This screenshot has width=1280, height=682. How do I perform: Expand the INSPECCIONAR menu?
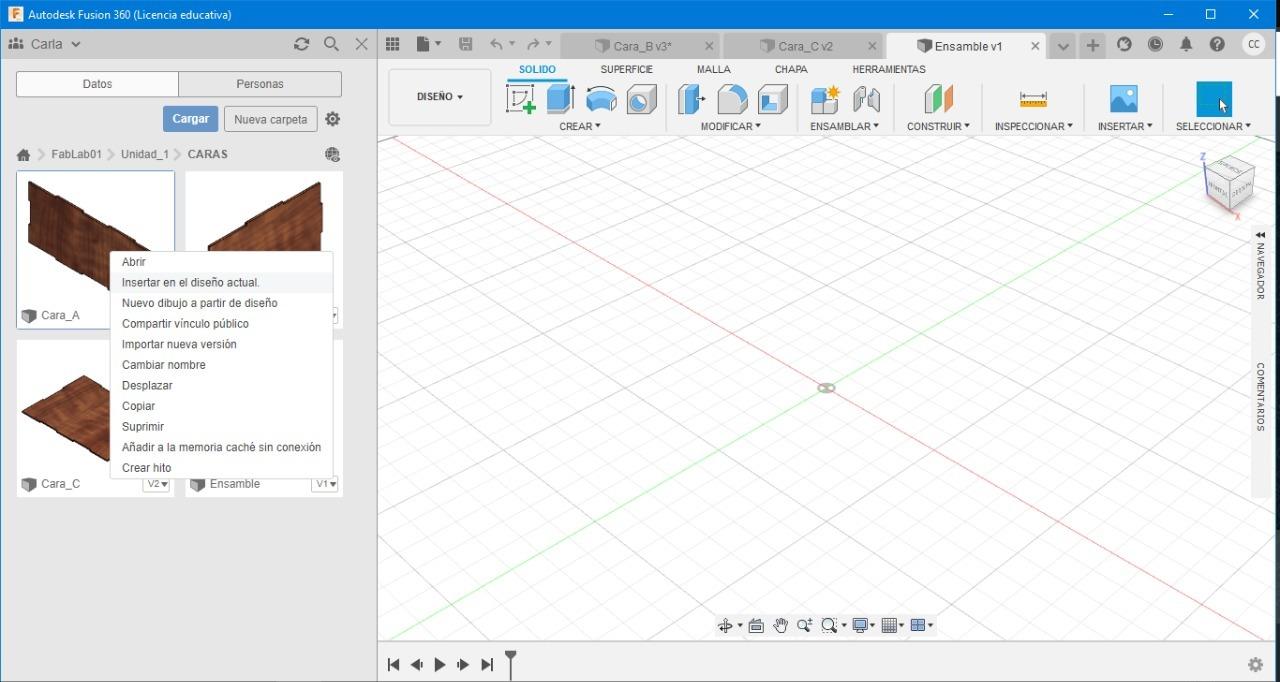[x=1034, y=126]
